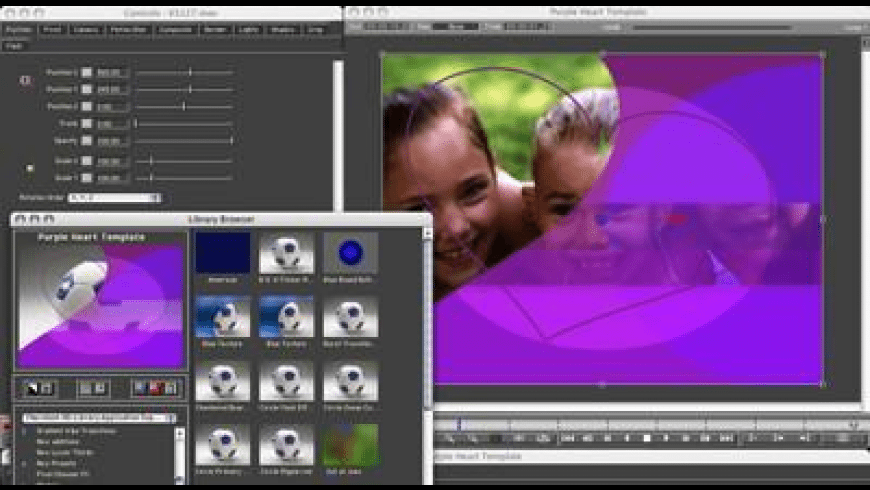The width and height of the screenshot is (870, 490).
Task: Toggle the Position X animation checkbox
Action: tap(87, 72)
